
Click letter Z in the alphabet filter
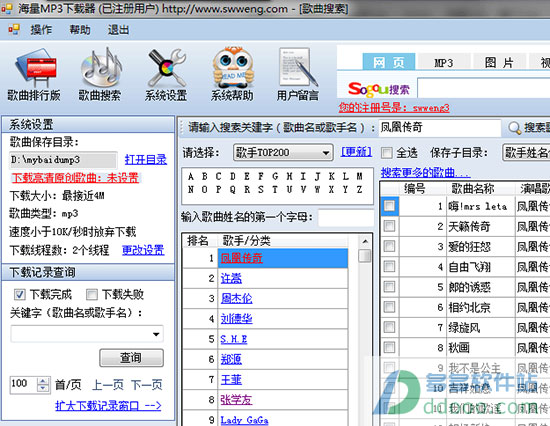click(x=360, y=189)
